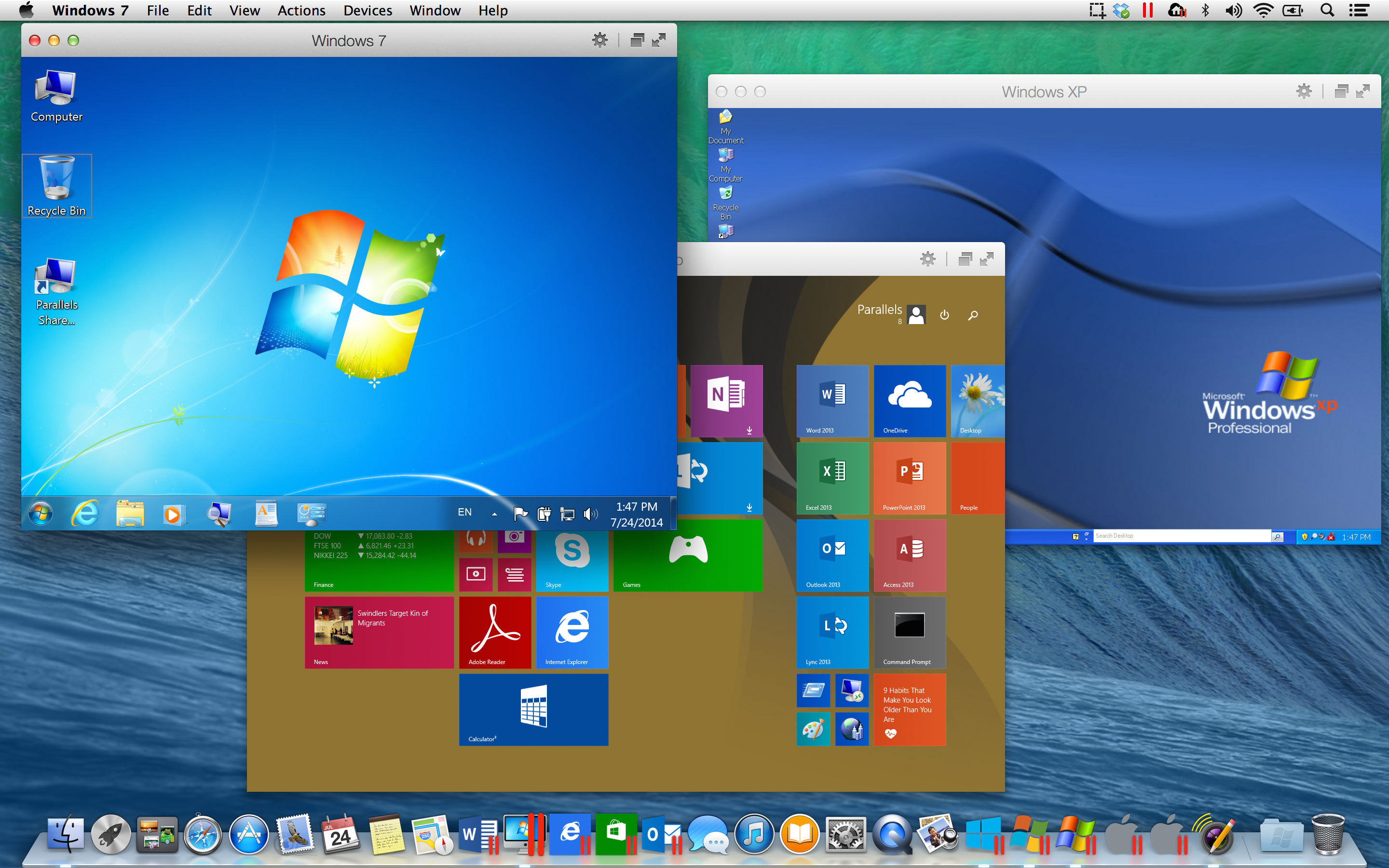Viewport: 1389px width, 868px height.
Task: Toggle Windows XP virtual machine settings
Action: click(1304, 92)
